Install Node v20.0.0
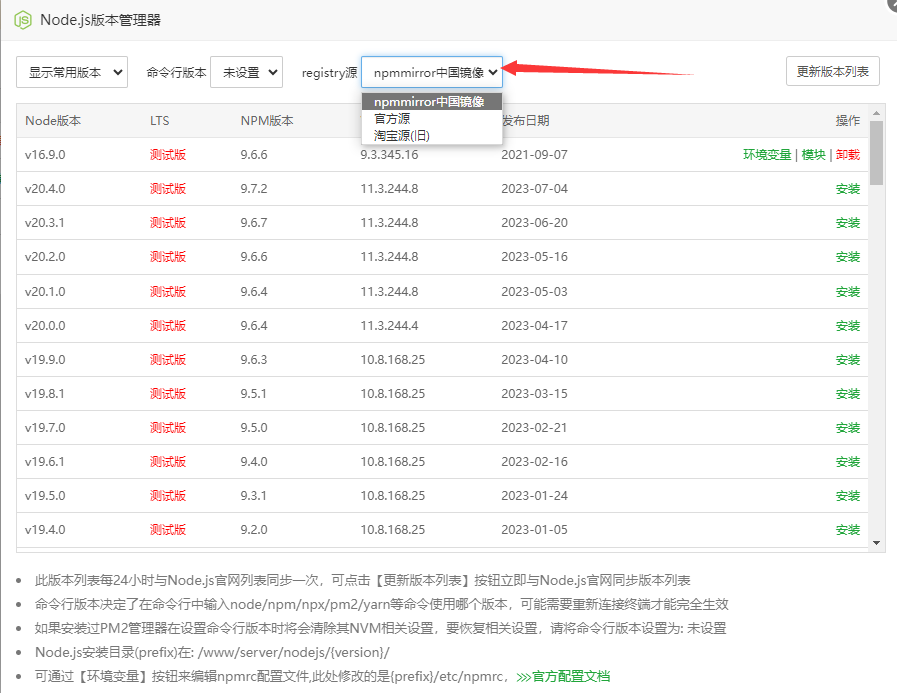 [848, 326]
